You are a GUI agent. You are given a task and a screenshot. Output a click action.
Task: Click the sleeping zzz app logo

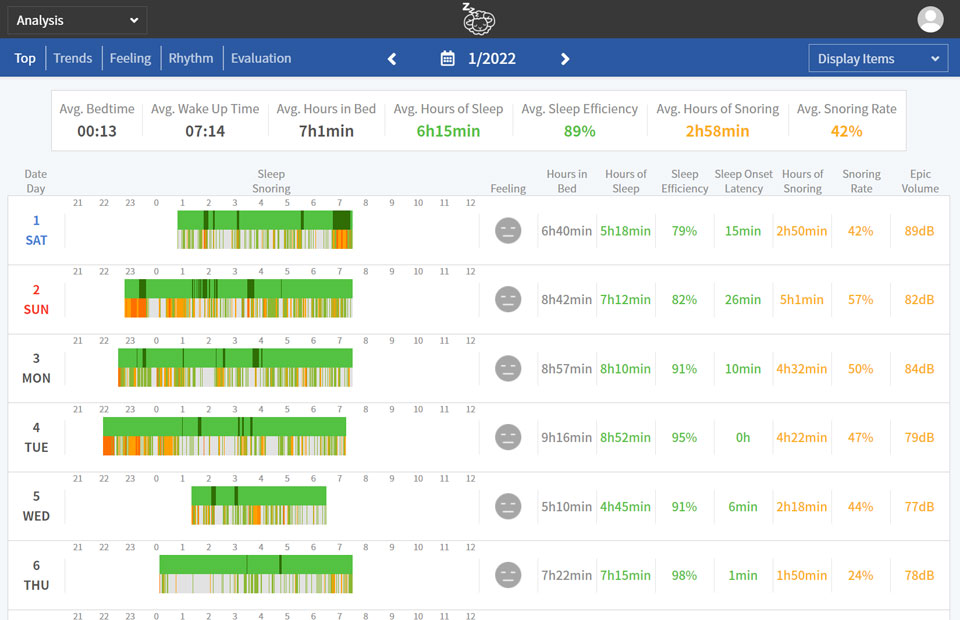coord(479,19)
